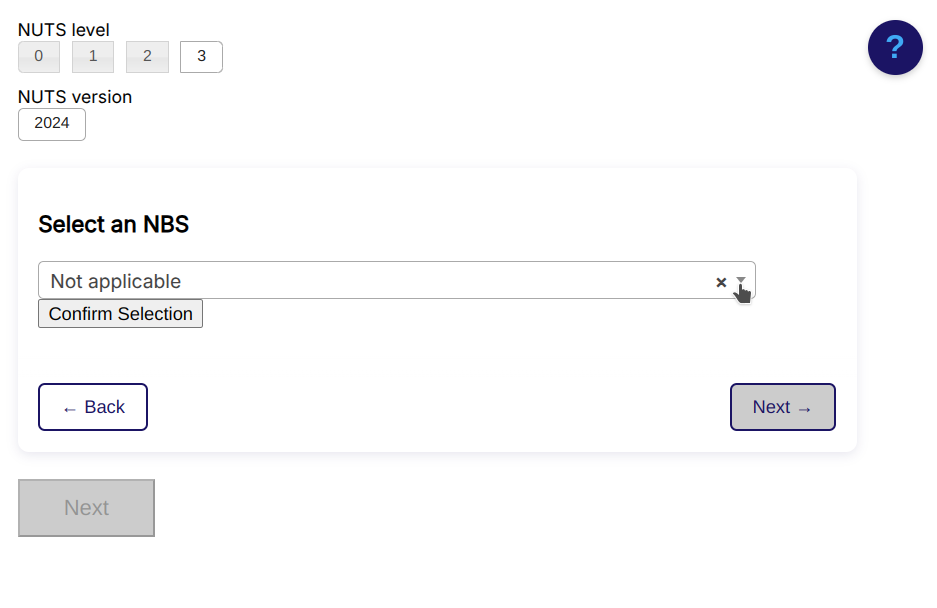Go back using the Back button
Screen dimensions: 937x608
point(92,407)
